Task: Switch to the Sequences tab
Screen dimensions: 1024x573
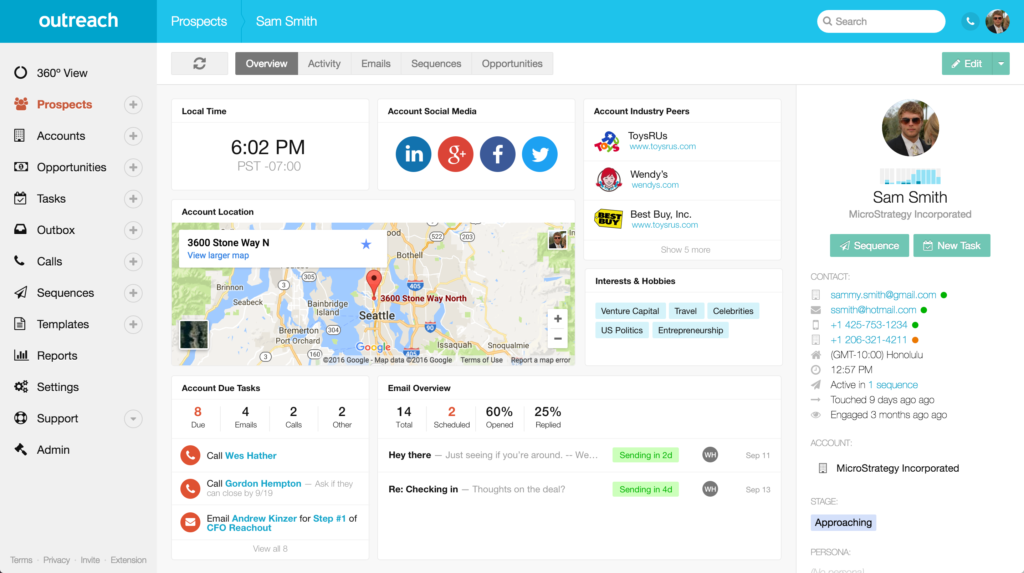Action: (436, 63)
